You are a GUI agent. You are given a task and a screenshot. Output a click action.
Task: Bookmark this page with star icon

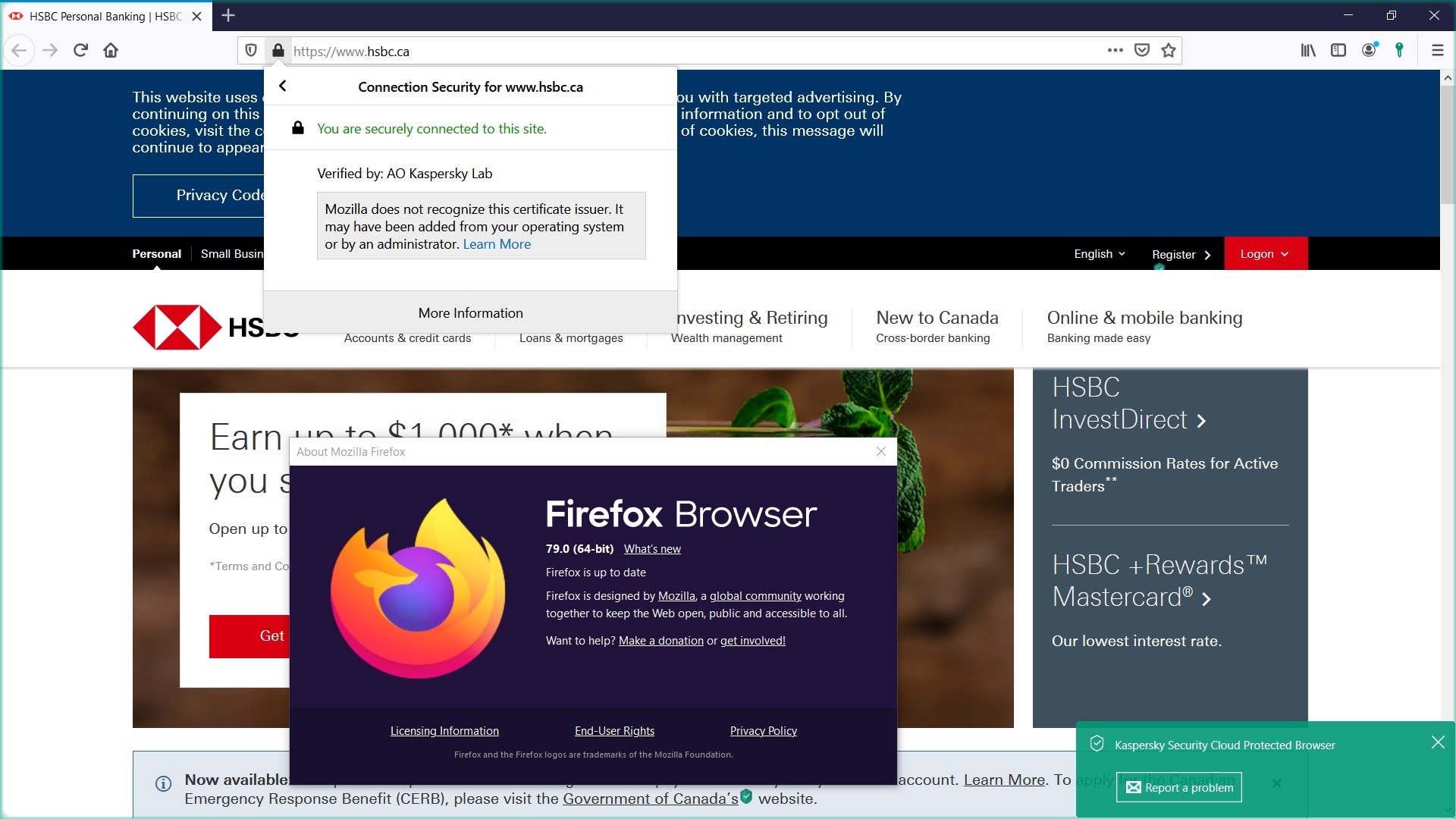[x=1169, y=51]
